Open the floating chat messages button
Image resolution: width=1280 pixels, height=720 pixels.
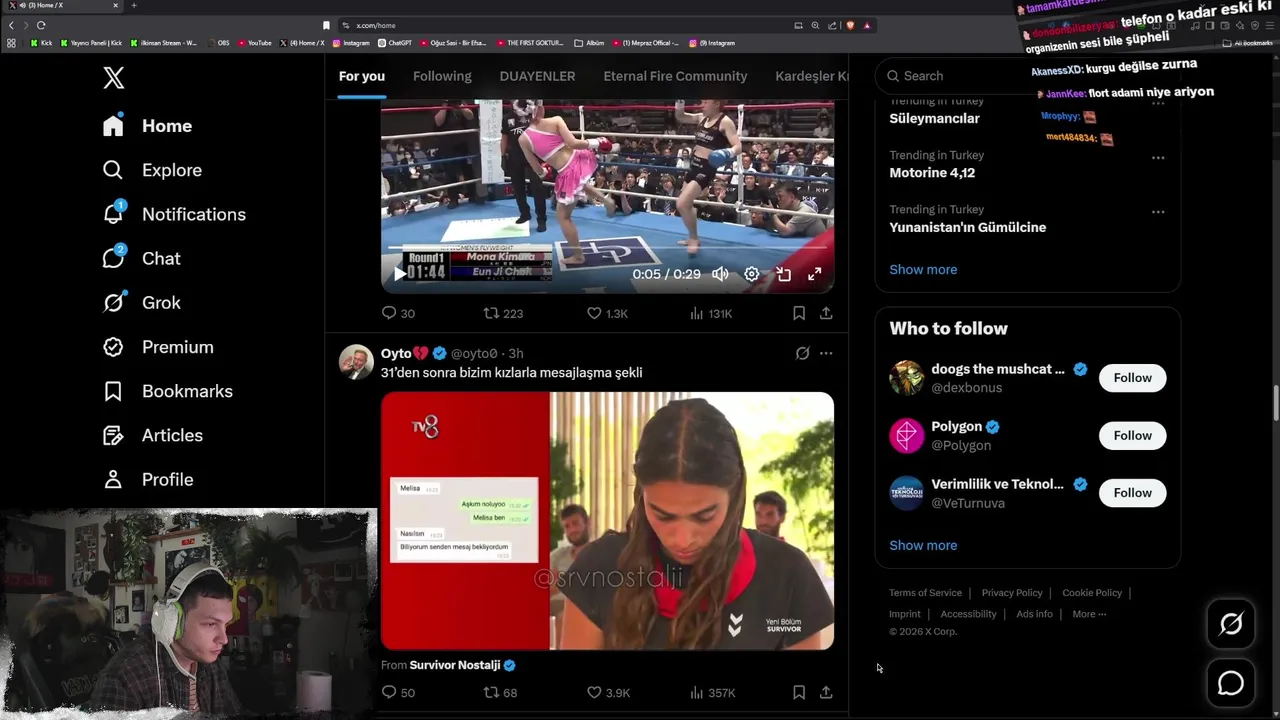click(1231, 683)
